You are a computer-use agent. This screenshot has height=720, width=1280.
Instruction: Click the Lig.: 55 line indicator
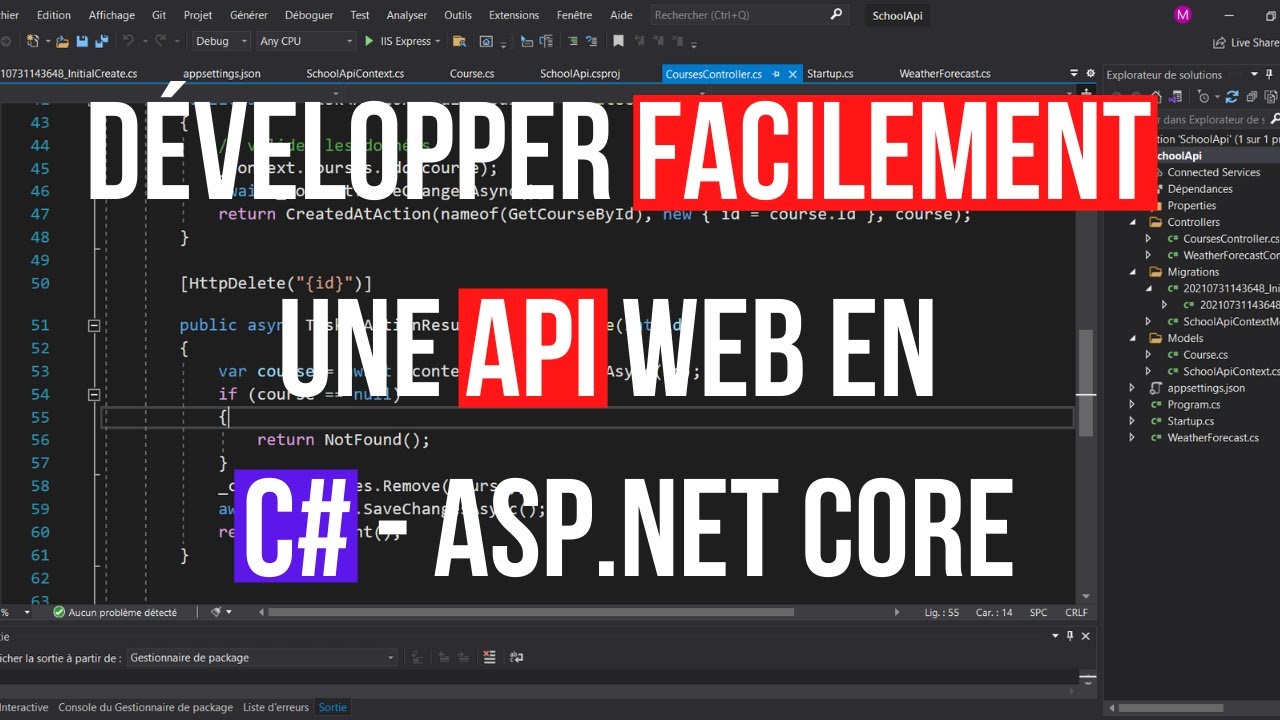tap(942, 612)
